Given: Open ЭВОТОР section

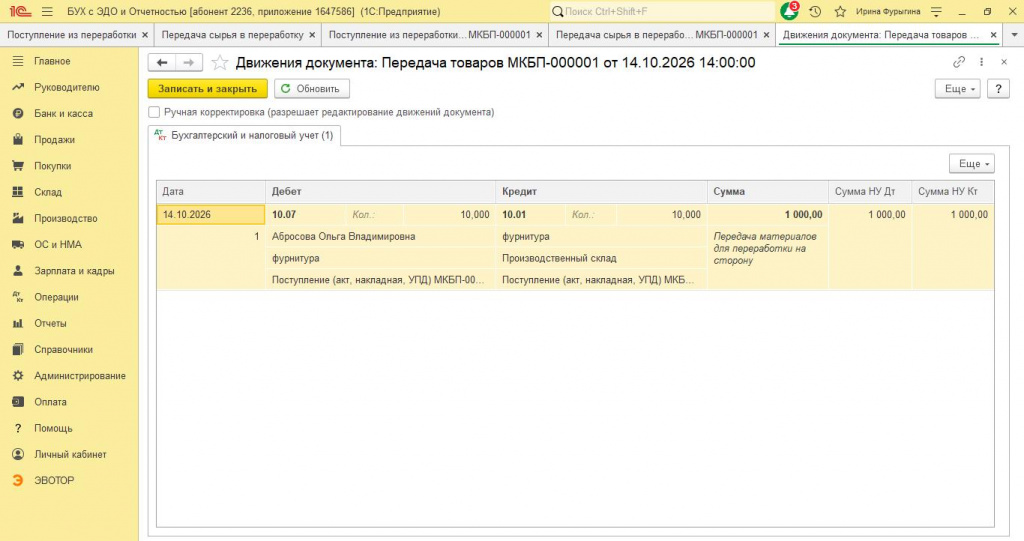Looking at the screenshot, I should point(54,480).
